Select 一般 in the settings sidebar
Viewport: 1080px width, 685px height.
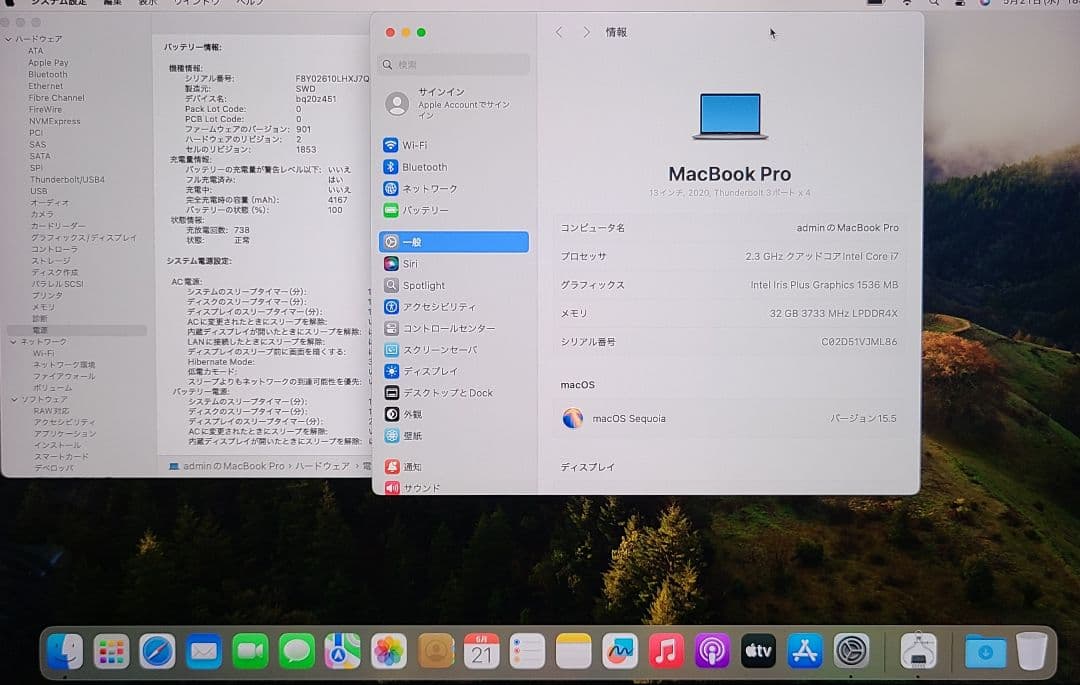pyautogui.click(x=453, y=242)
